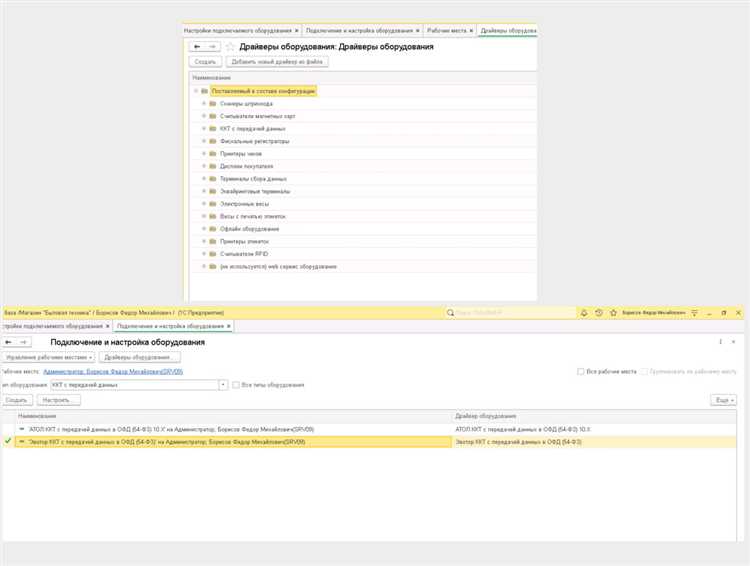
Task: Open the settings lines icon next to the user name
Action: click(x=695, y=313)
